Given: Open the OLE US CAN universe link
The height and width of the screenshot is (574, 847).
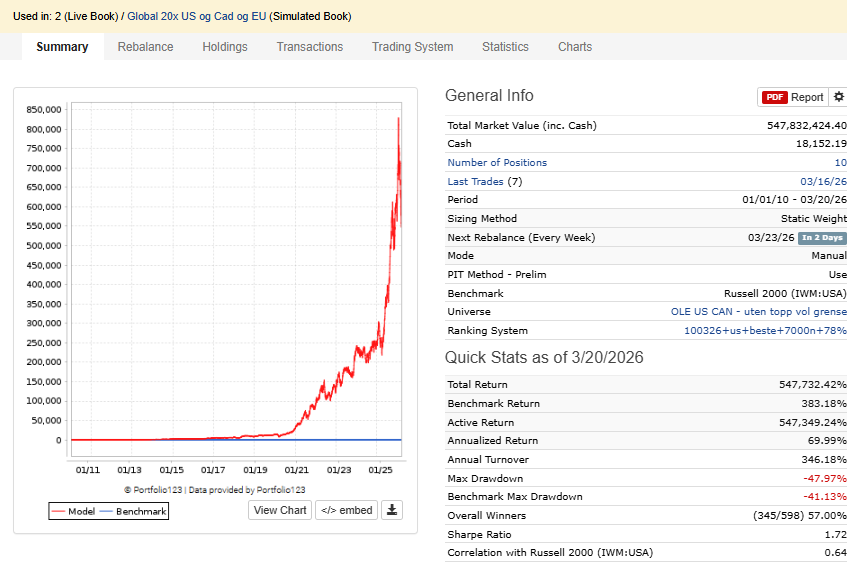Looking at the screenshot, I should pos(758,312).
